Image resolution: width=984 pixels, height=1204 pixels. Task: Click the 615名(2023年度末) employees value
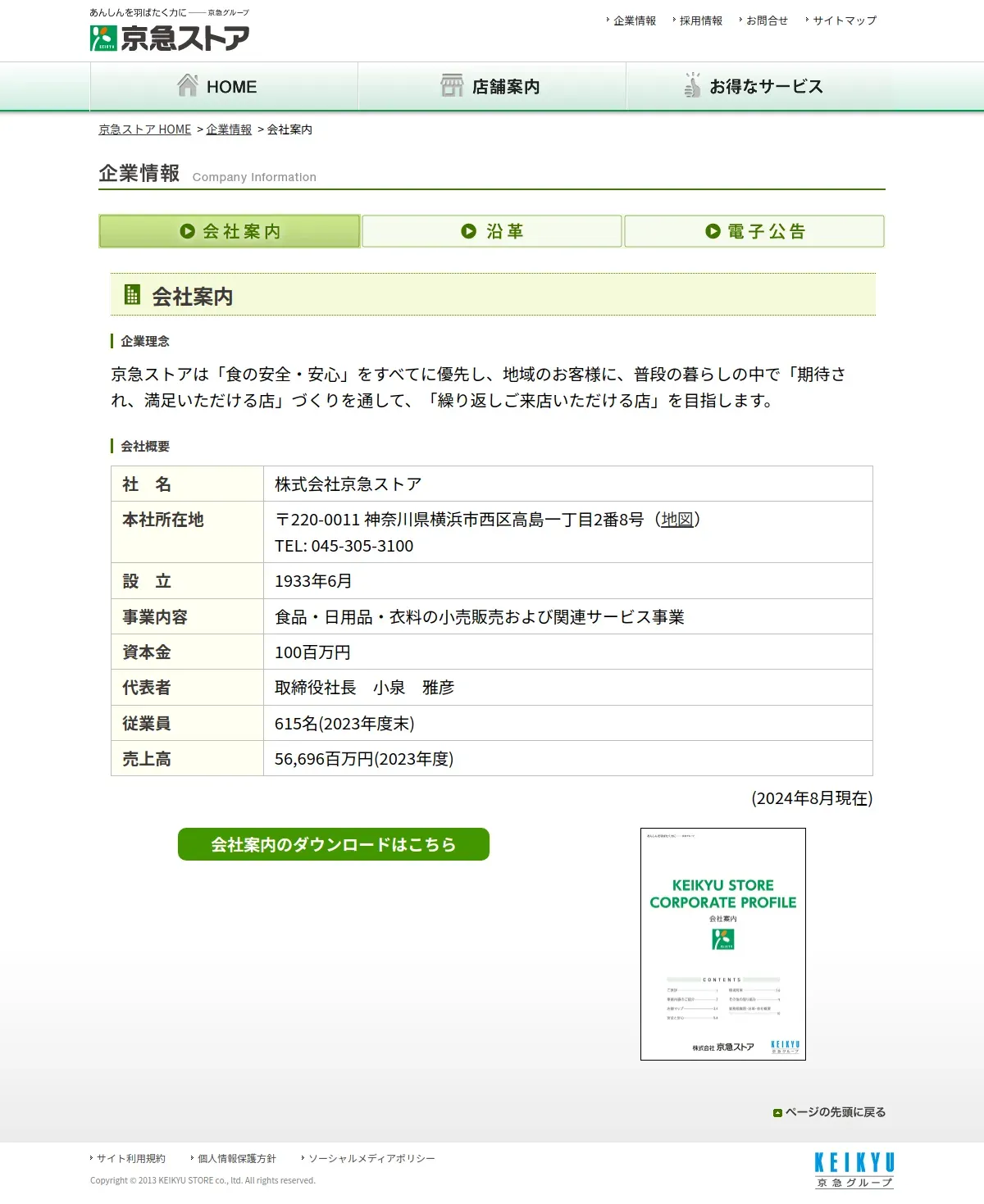(x=344, y=724)
